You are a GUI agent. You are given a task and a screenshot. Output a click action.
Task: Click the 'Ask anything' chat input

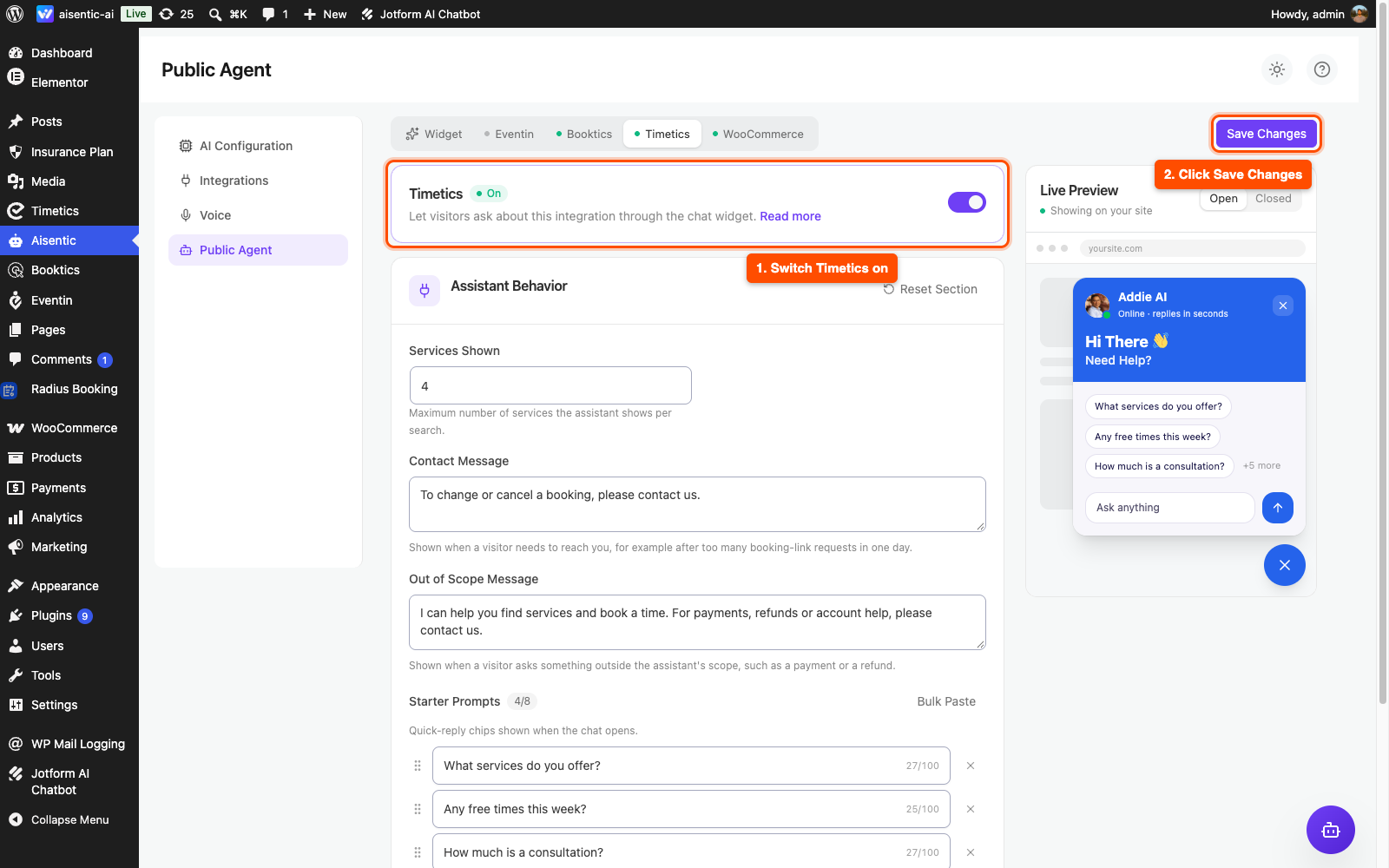[x=1169, y=508]
